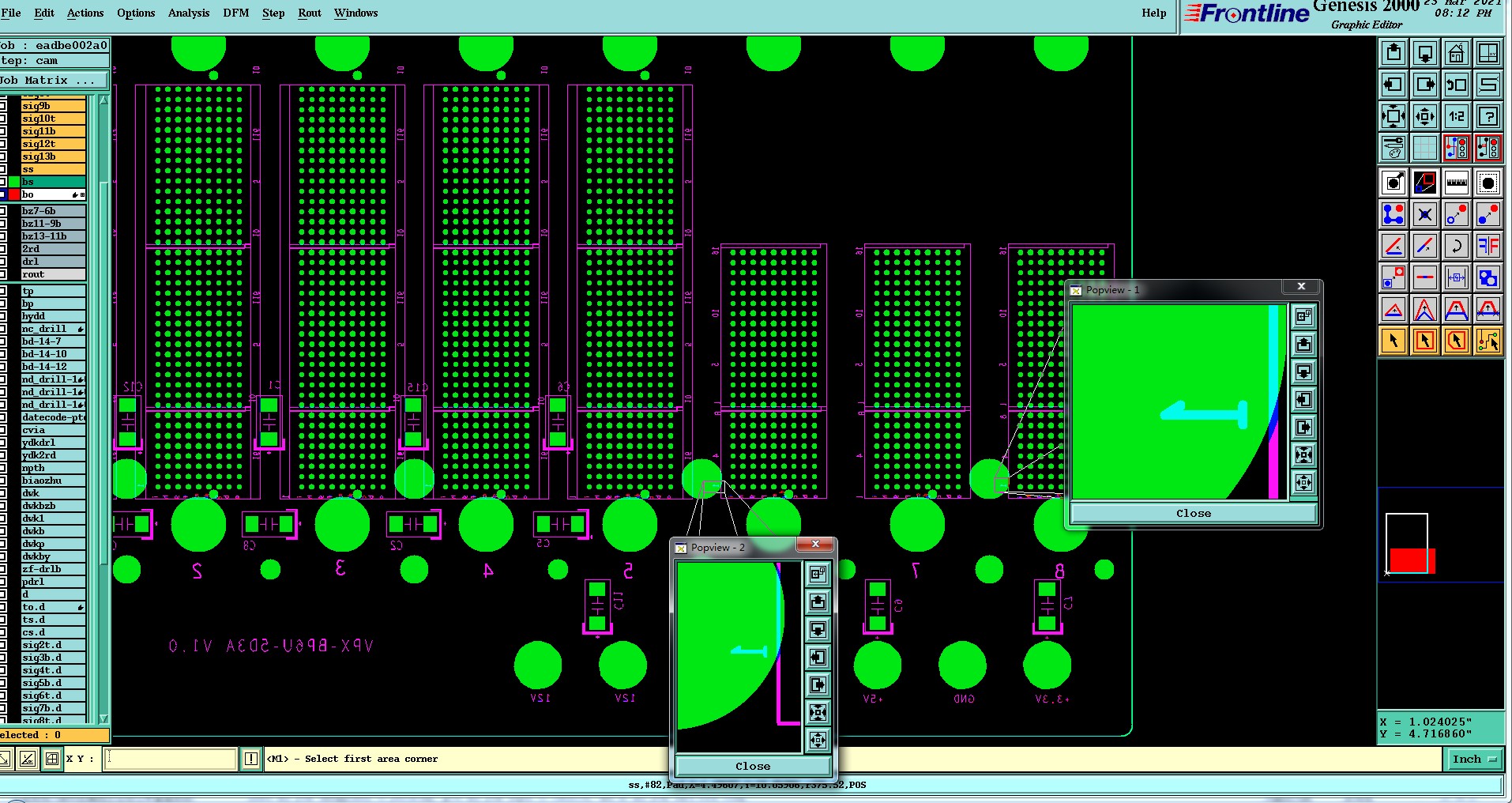Open the Inch units dropdown
The height and width of the screenshot is (803, 1512).
coord(1474,760)
